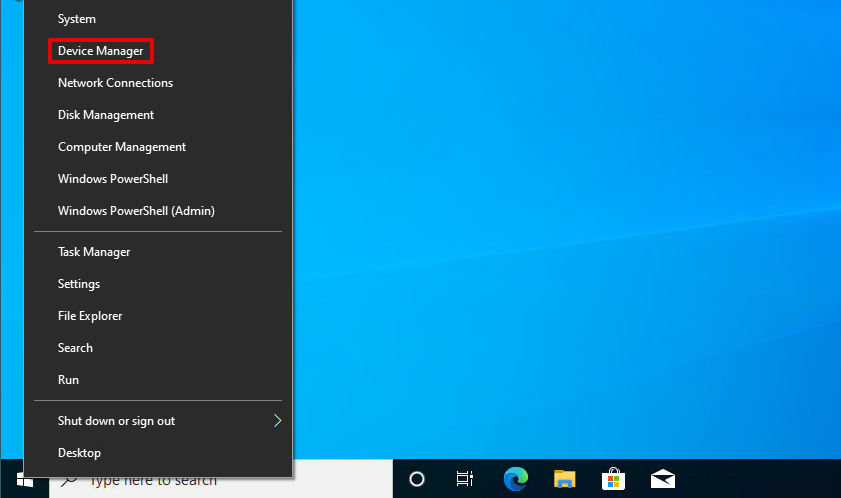Open Device Manager
The width and height of the screenshot is (841, 498).
(x=158, y=51)
